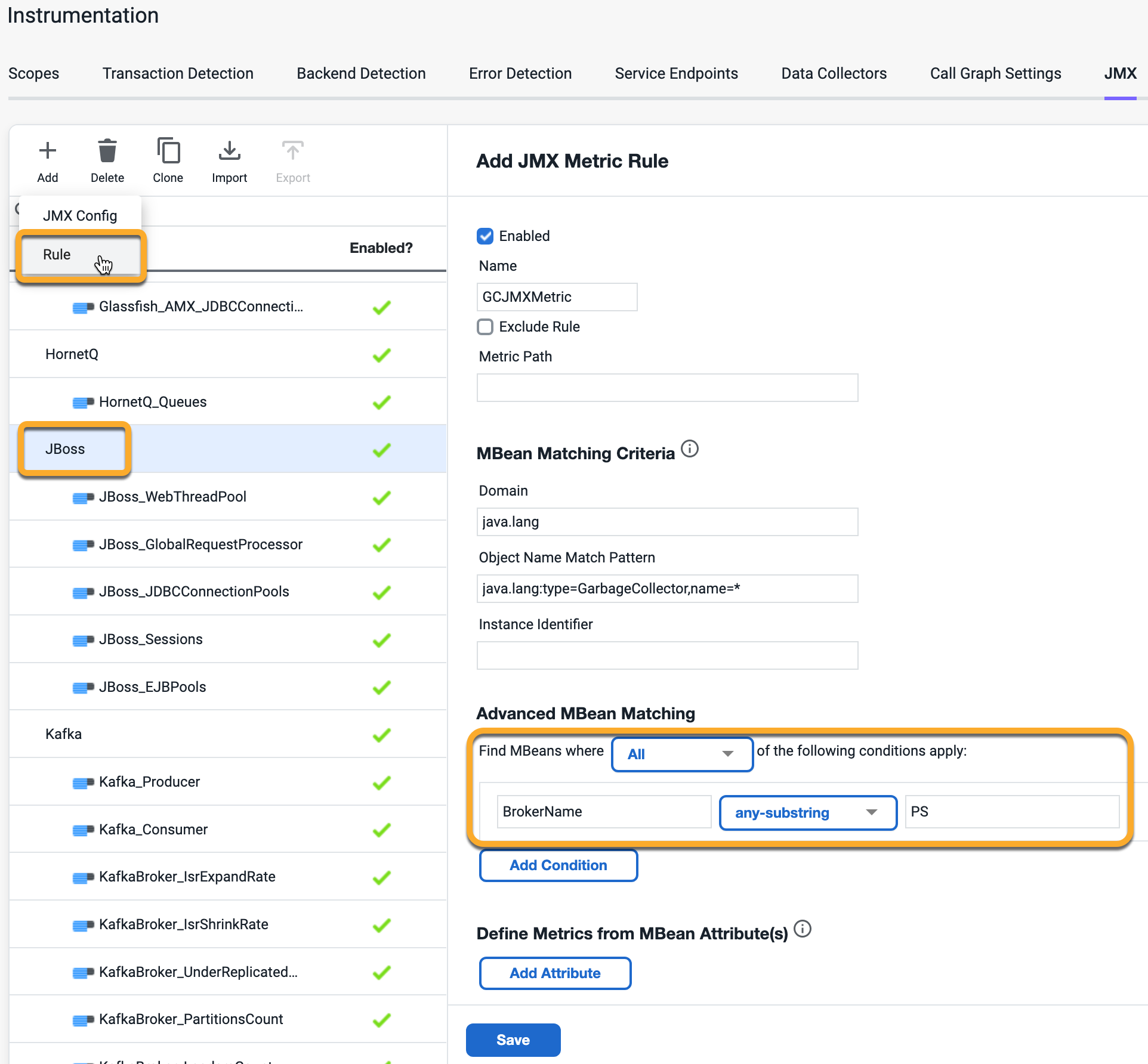This screenshot has width=1148, height=1064.
Task: Click the enabled checkmark for the HornetQ row
Action: pyautogui.click(x=382, y=355)
